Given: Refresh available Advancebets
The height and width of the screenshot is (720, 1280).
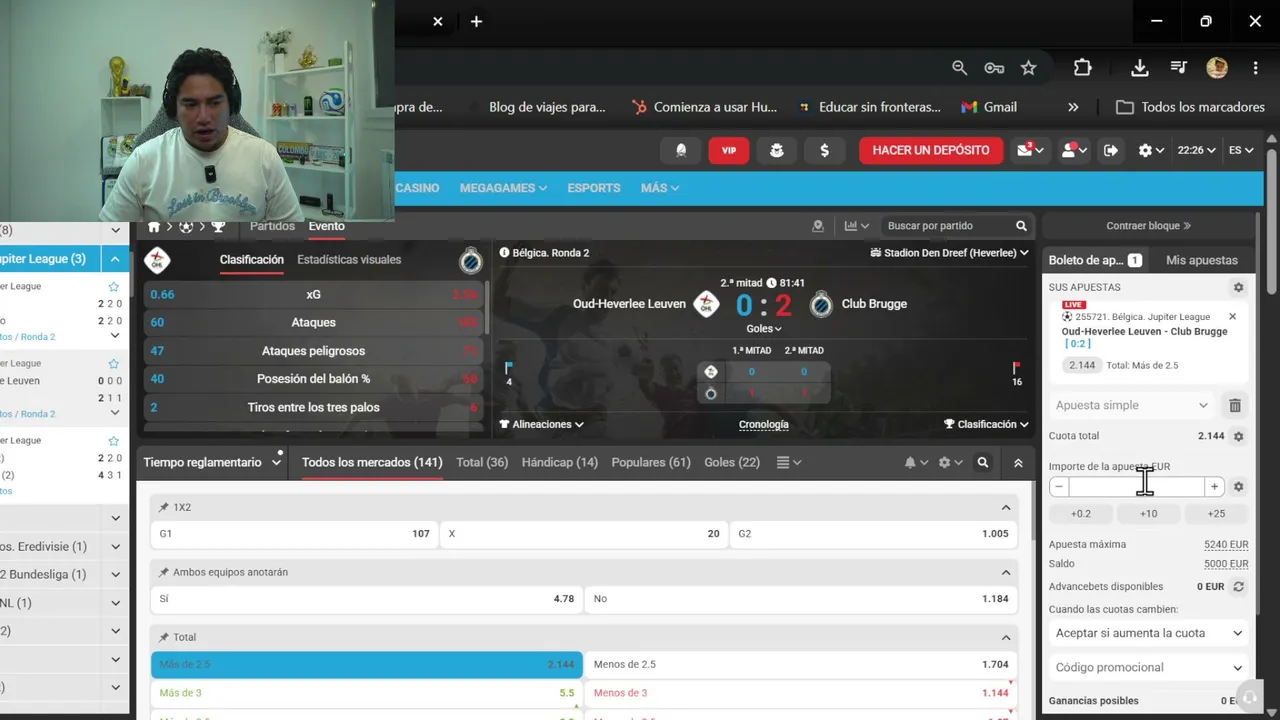Looking at the screenshot, I should pyautogui.click(x=1238, y=587).
